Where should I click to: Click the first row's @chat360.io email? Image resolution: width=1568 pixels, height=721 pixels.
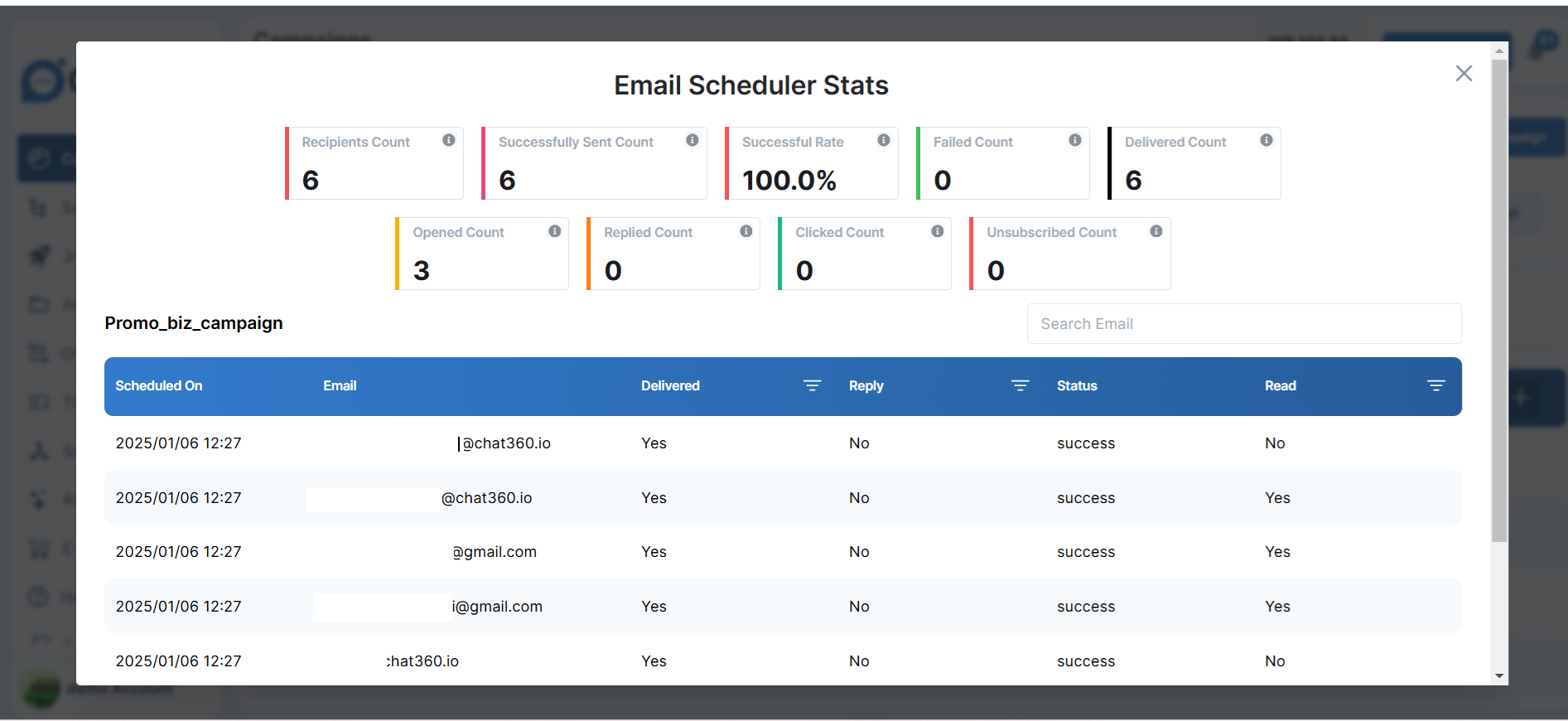504,443
